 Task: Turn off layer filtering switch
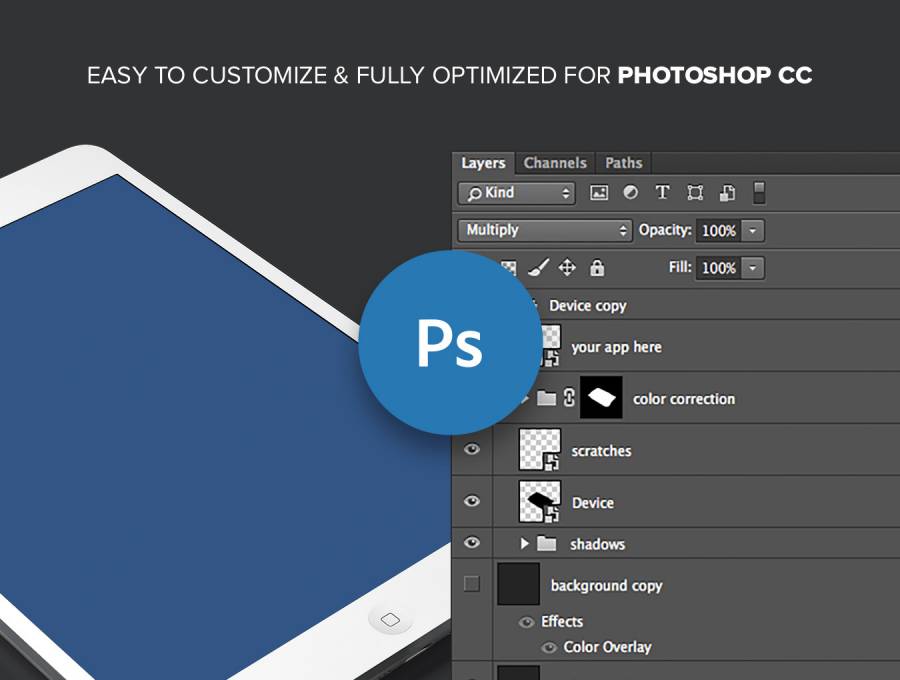tap(759, 192)
